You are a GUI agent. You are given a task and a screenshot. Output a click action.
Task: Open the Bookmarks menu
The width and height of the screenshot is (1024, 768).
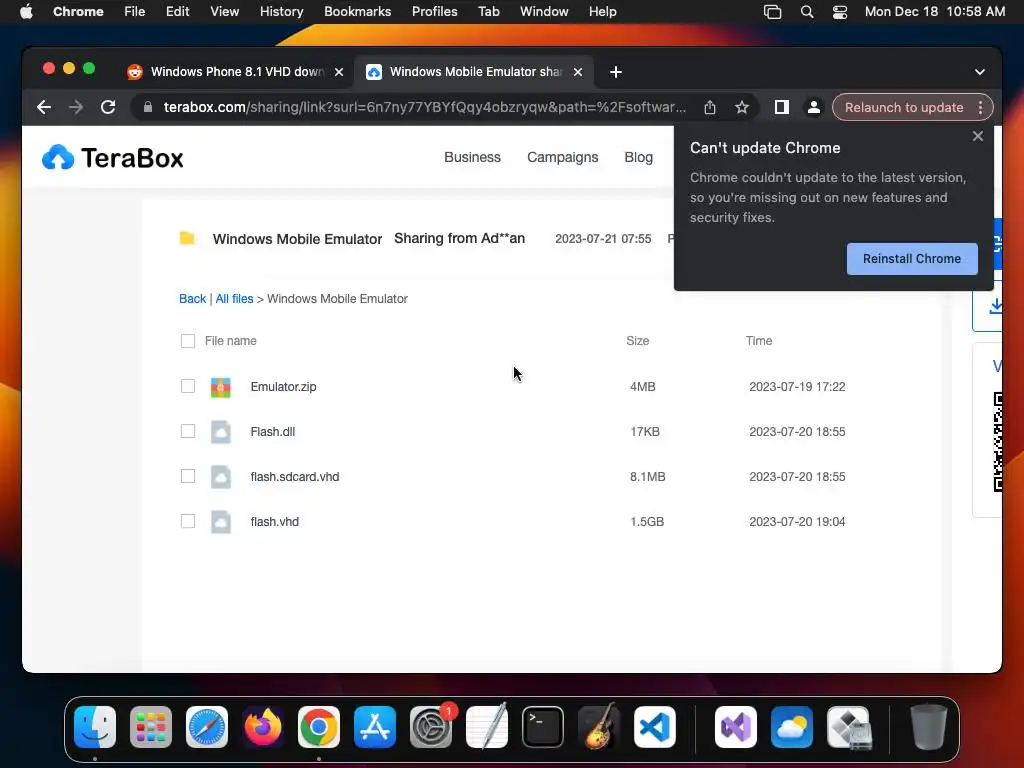point(357,12)
